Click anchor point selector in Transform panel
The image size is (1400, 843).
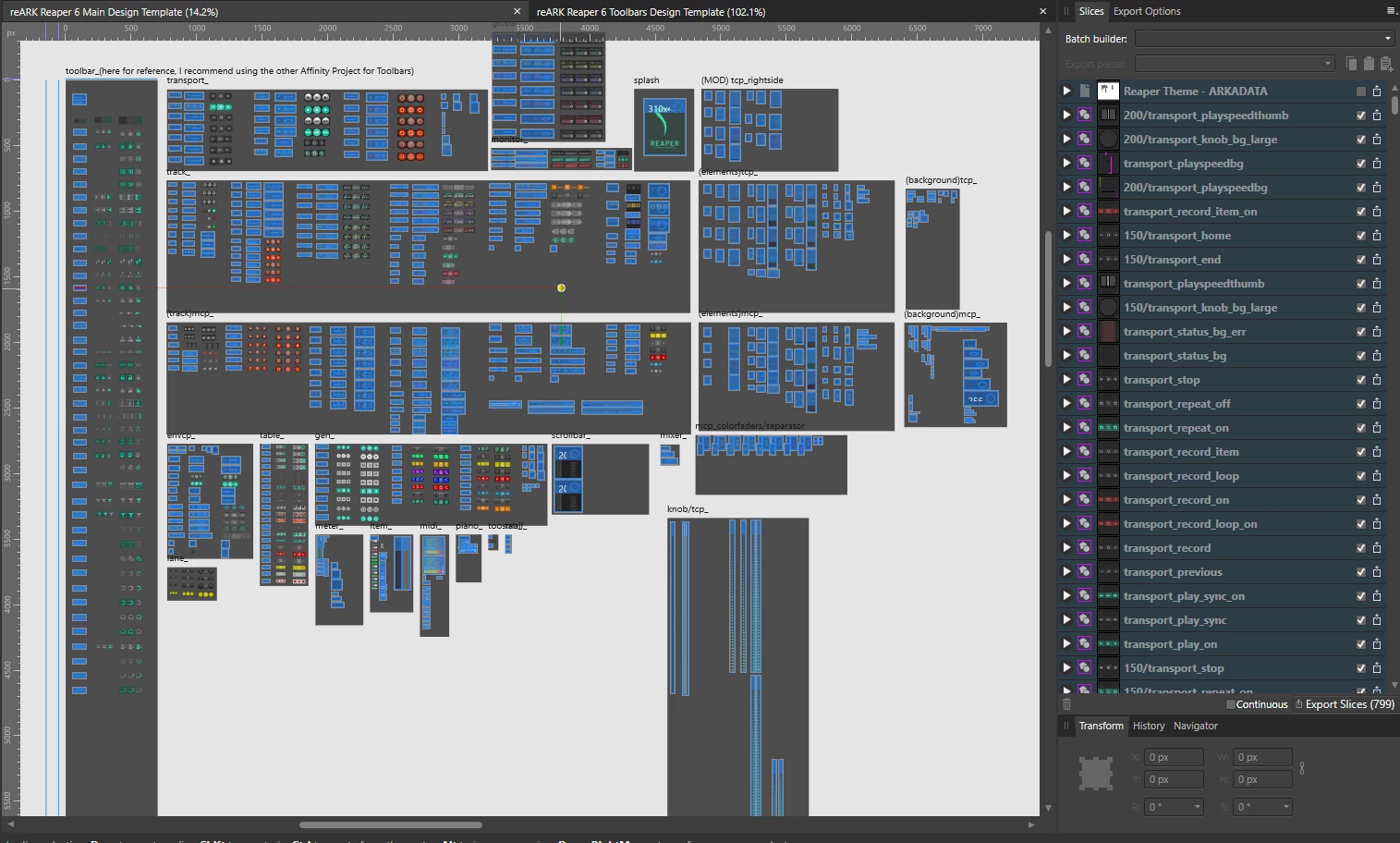(1096, 774)
